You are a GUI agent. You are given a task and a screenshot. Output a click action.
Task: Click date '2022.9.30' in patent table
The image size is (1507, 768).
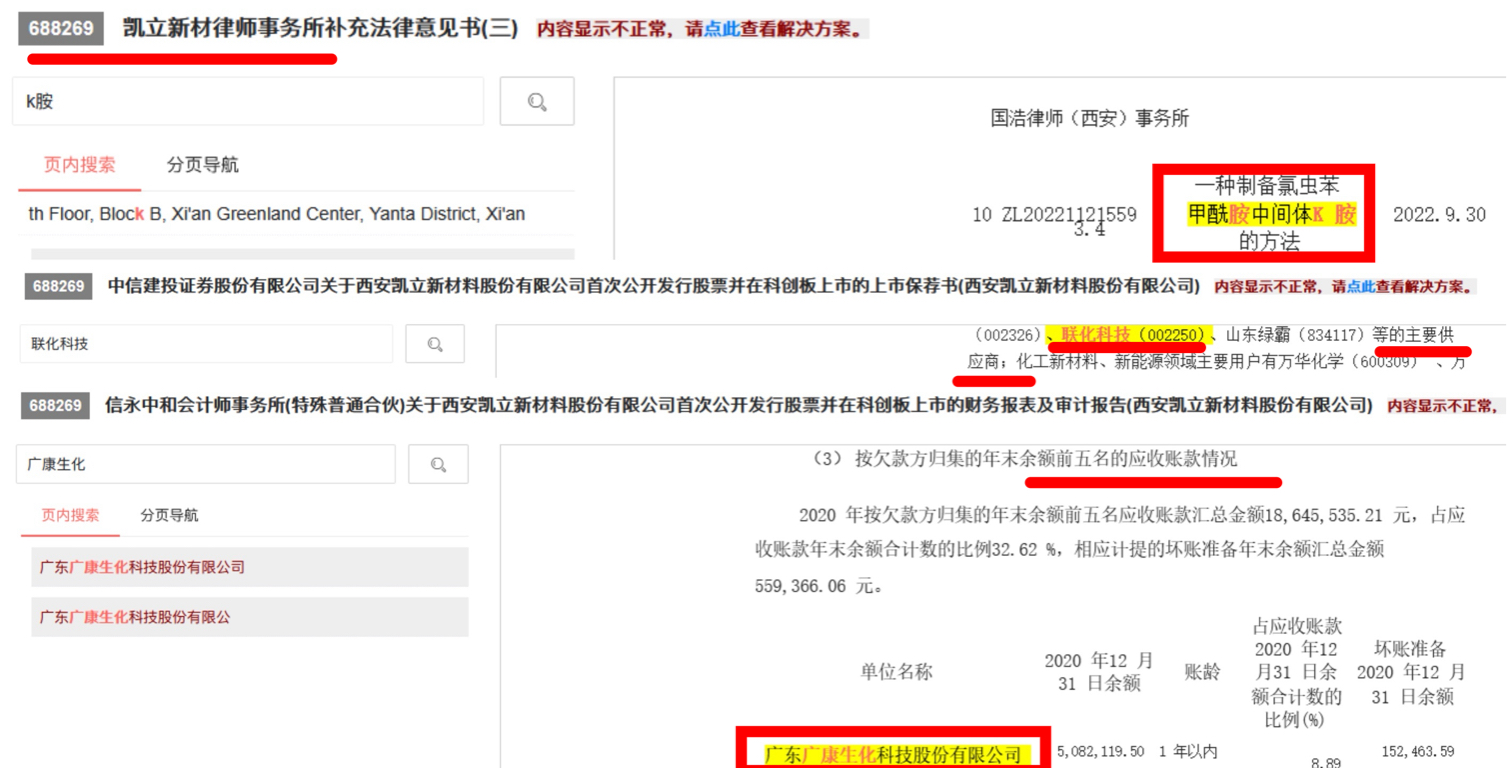(x=1439, y=215)
